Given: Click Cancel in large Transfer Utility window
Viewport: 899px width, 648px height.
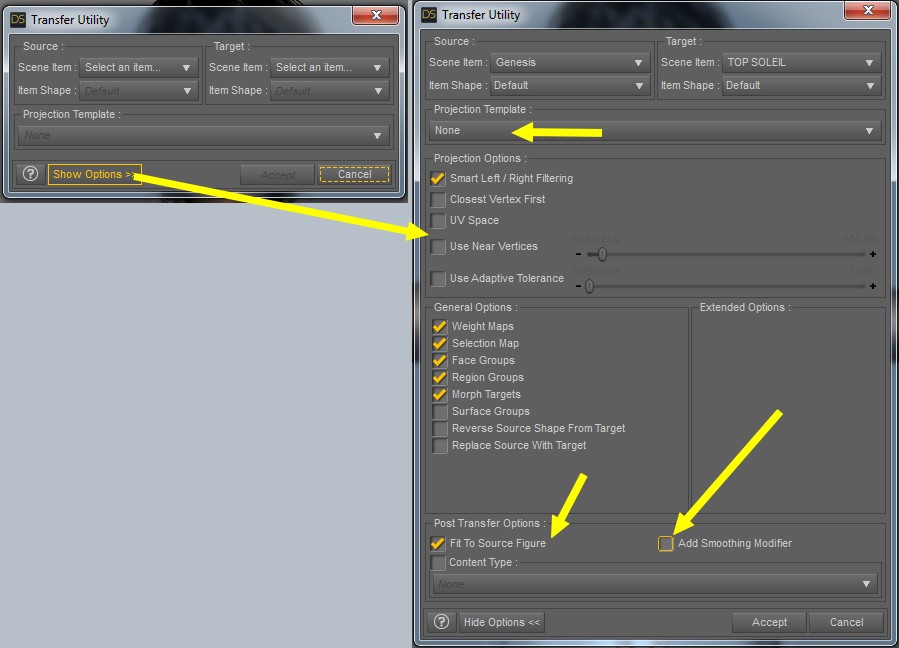Looking at the screenshot, I should click(846, 622).
